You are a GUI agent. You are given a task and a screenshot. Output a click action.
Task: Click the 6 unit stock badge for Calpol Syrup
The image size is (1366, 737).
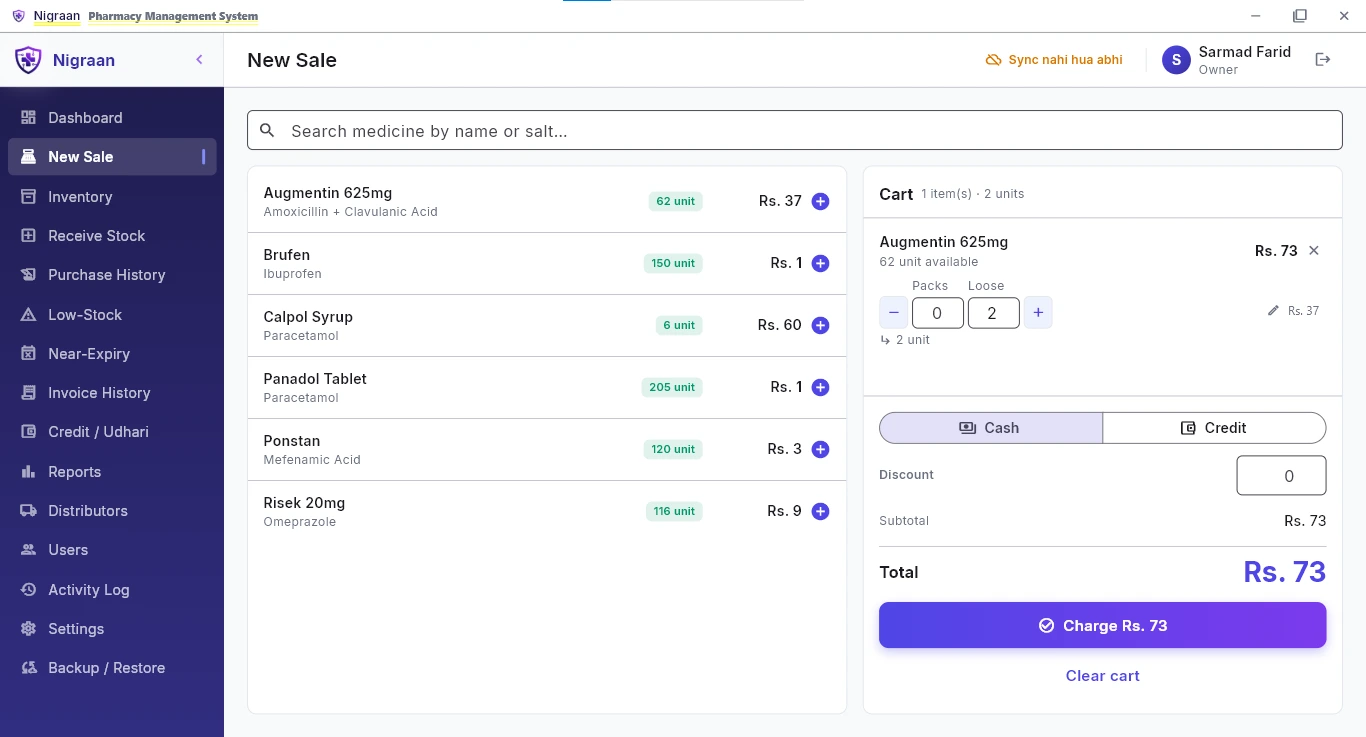pyautogui.click(x=678, y=326)
